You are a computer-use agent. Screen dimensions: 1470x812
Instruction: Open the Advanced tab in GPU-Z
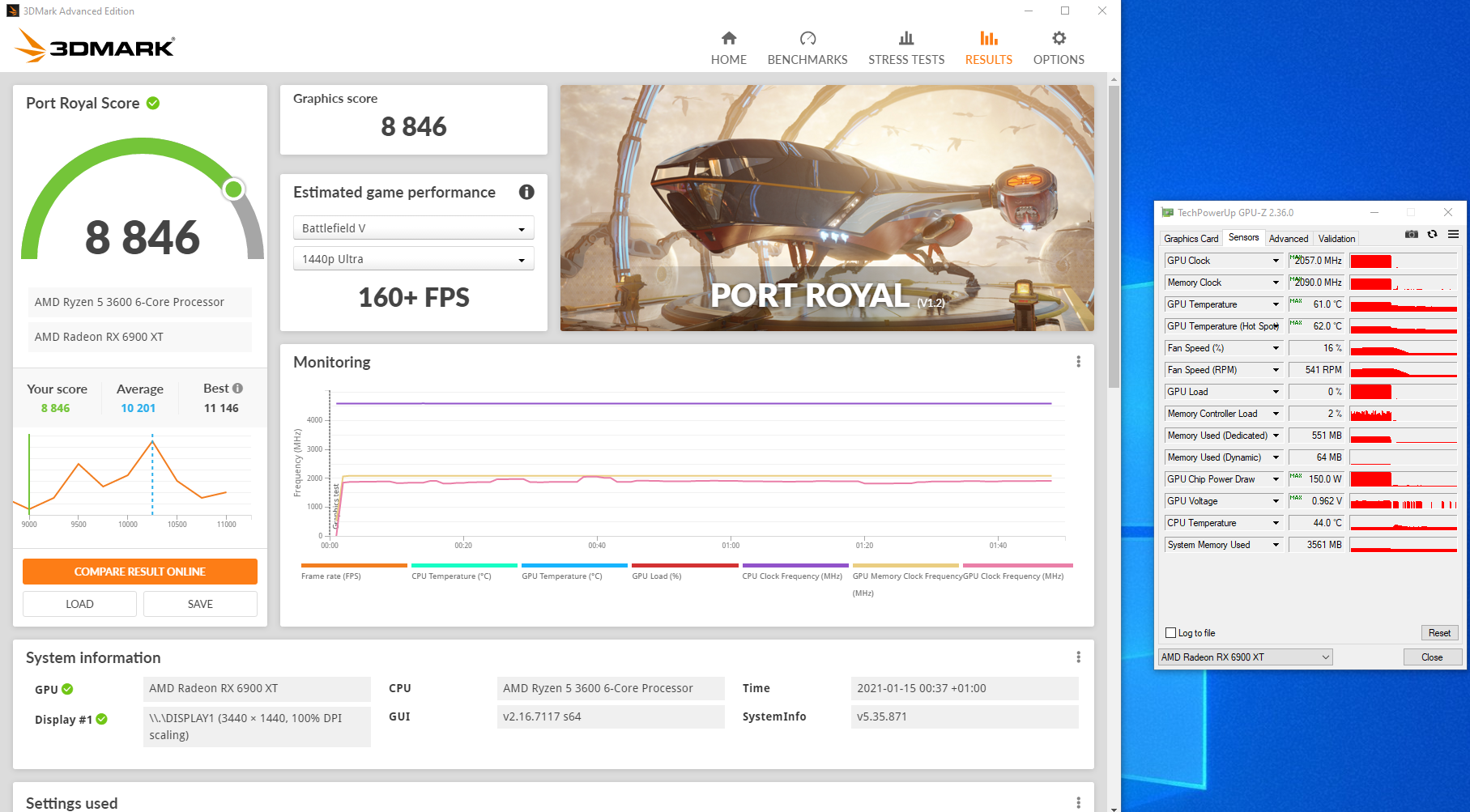click(x=1289, y=239)
